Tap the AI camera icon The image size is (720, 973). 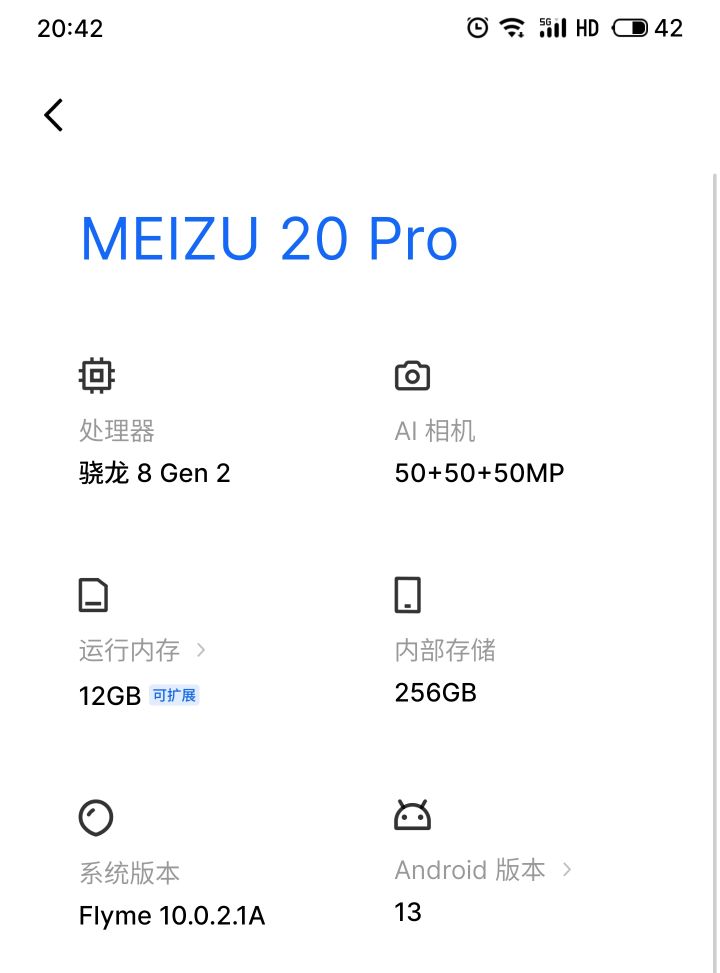(x=412, y=376)
